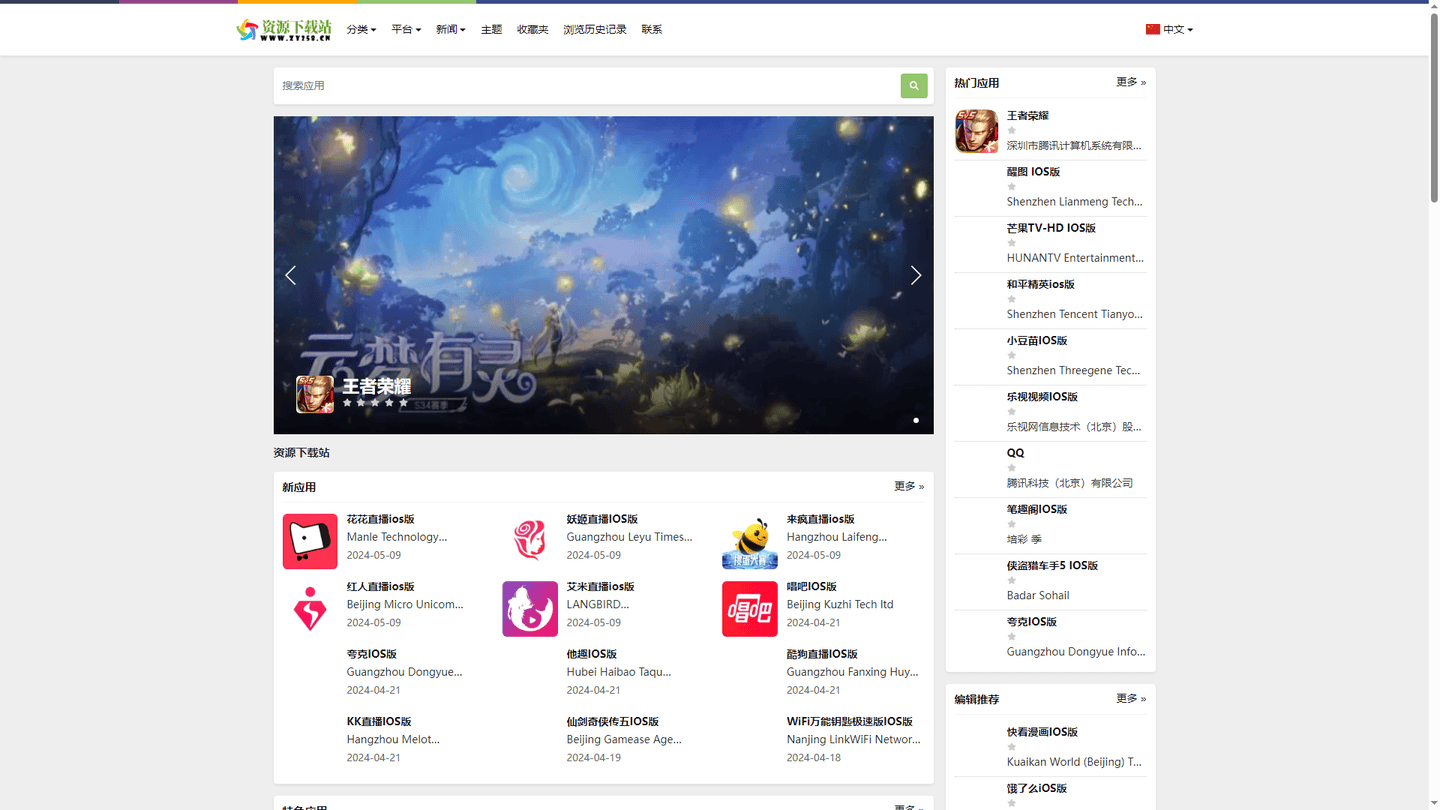Image resolution: width=1440 pixels, height=810 pixels.
Task: Open 酷狗直播IOS版 app title
Action: [x=822, y=654]
